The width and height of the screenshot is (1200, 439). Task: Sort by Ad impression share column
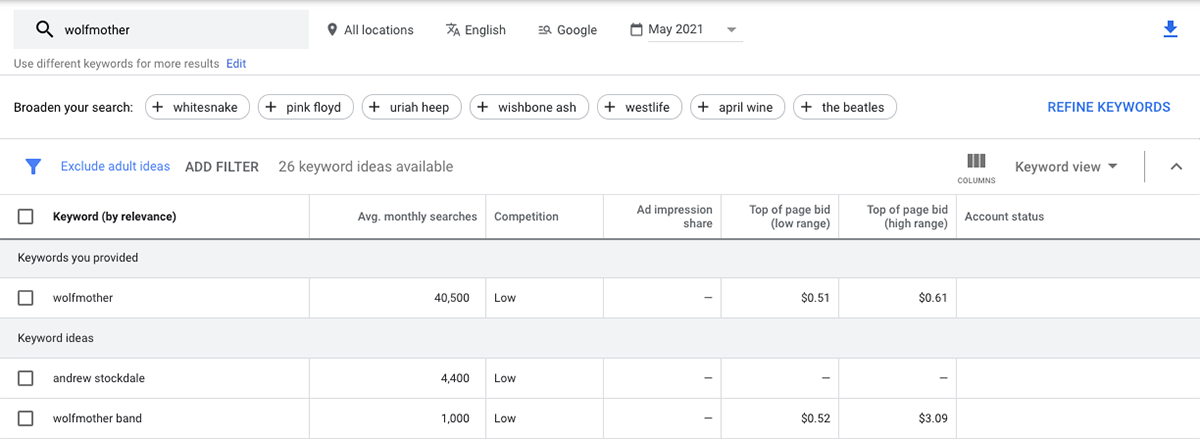coord(675,217)
